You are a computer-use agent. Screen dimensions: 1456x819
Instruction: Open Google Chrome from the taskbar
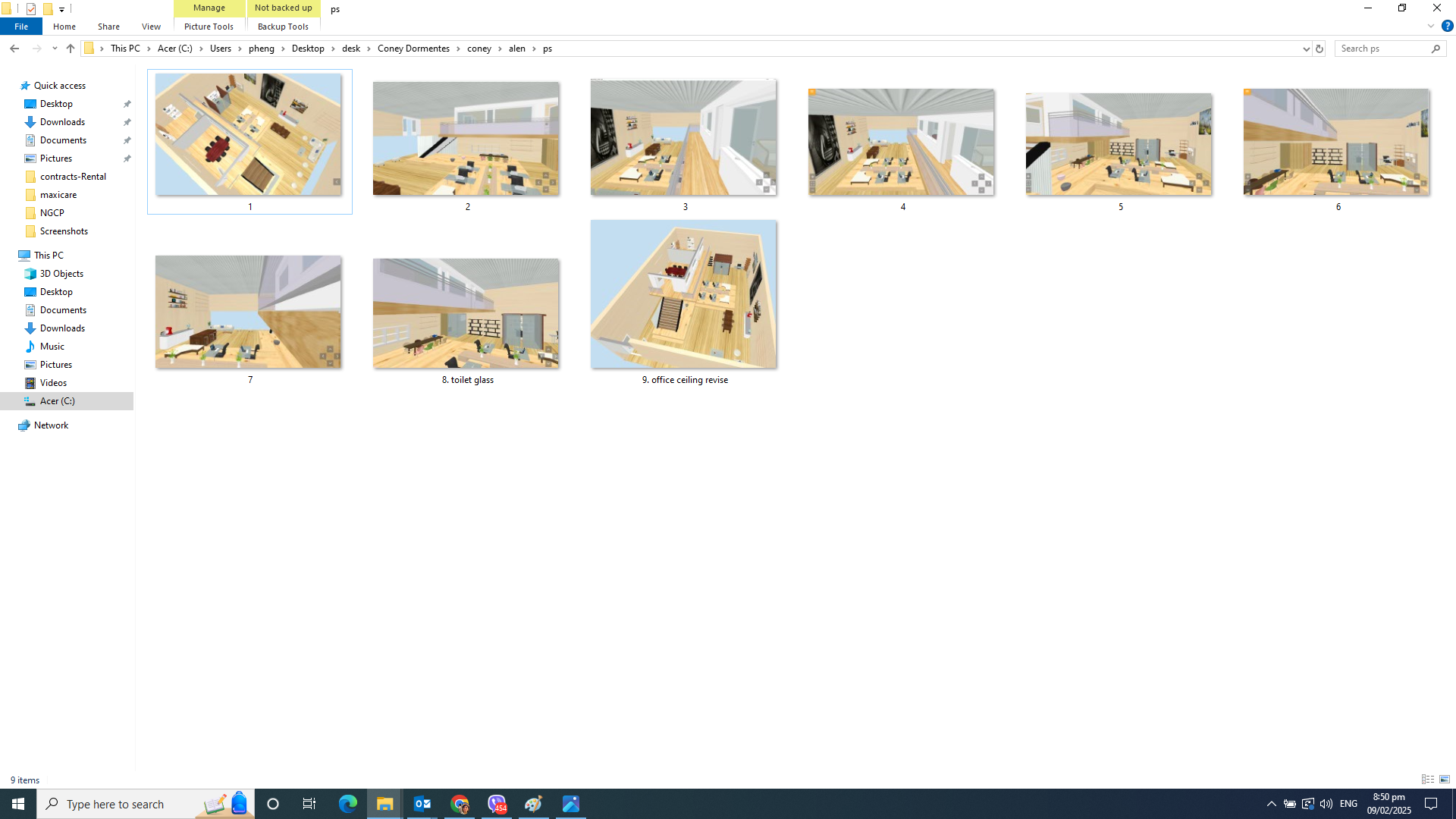(459, 804)
